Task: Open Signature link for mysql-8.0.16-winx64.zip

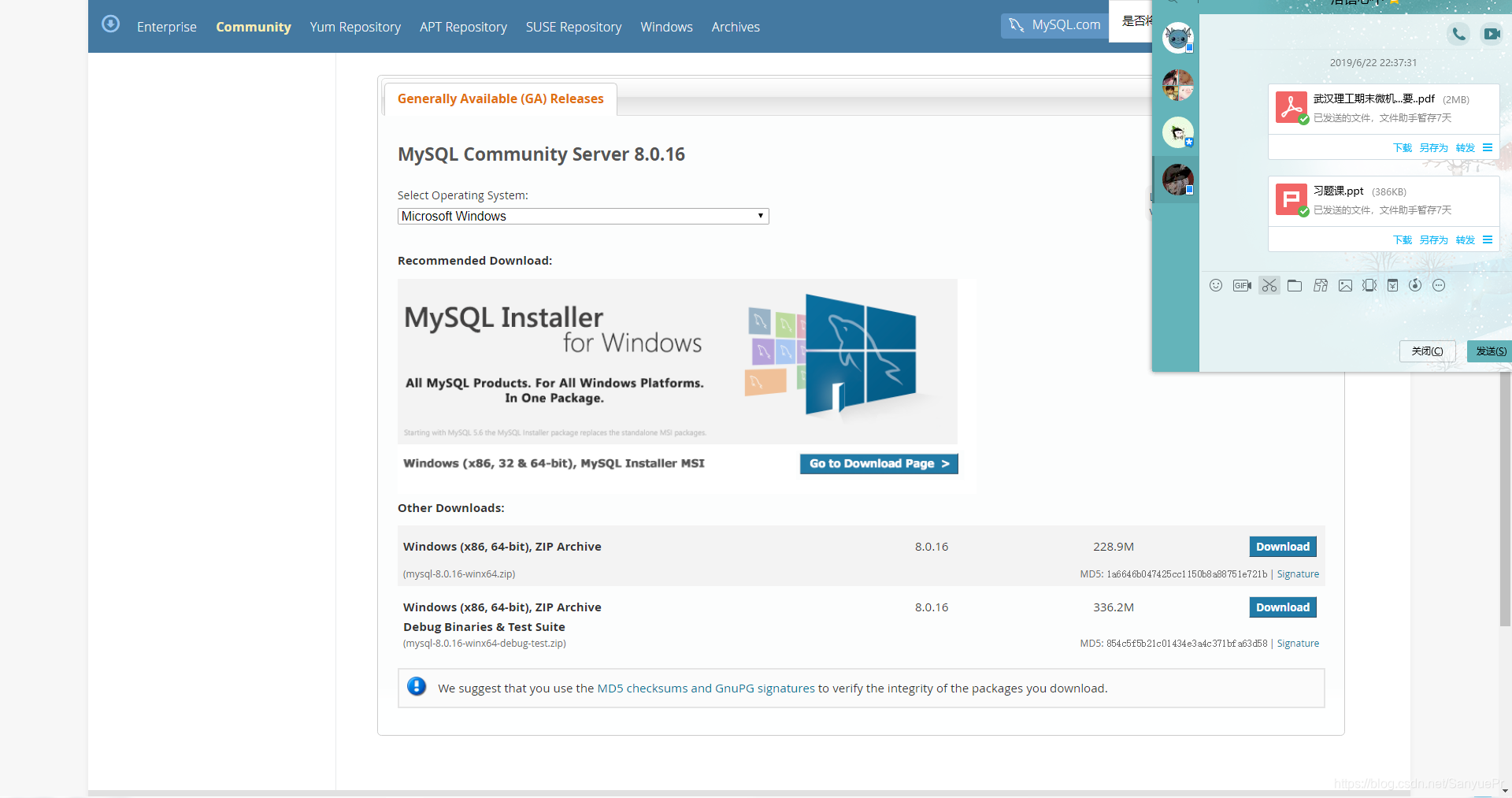Action: point(1298,574)
